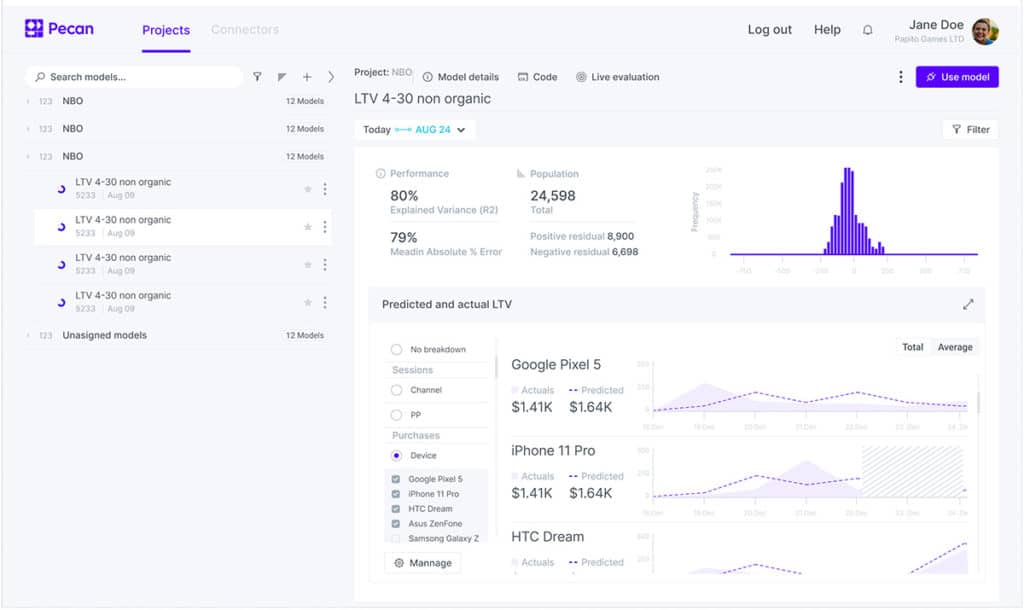Click Log out link
This screenshot has width=1024, height=610.
point(769,29)
